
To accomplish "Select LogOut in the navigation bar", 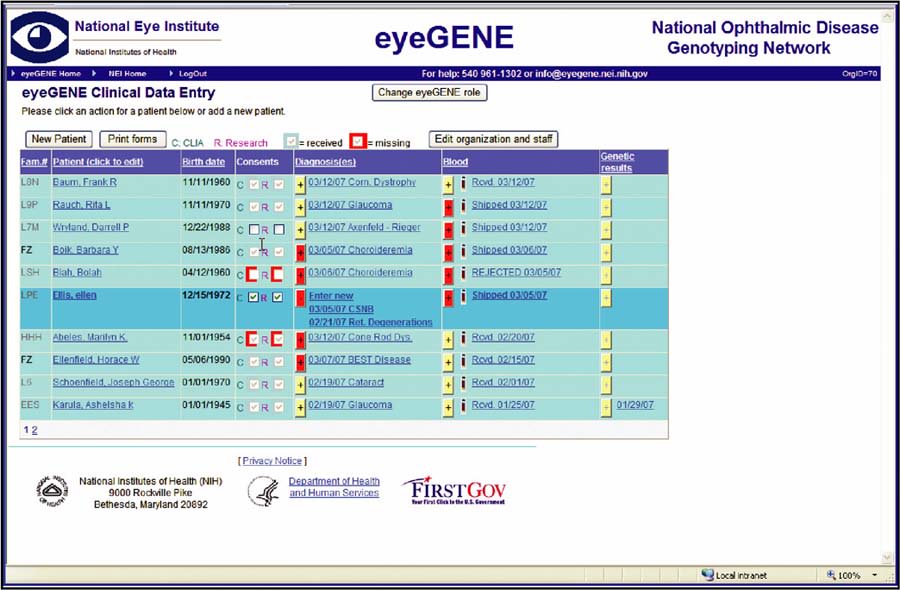I will (193, 73).
